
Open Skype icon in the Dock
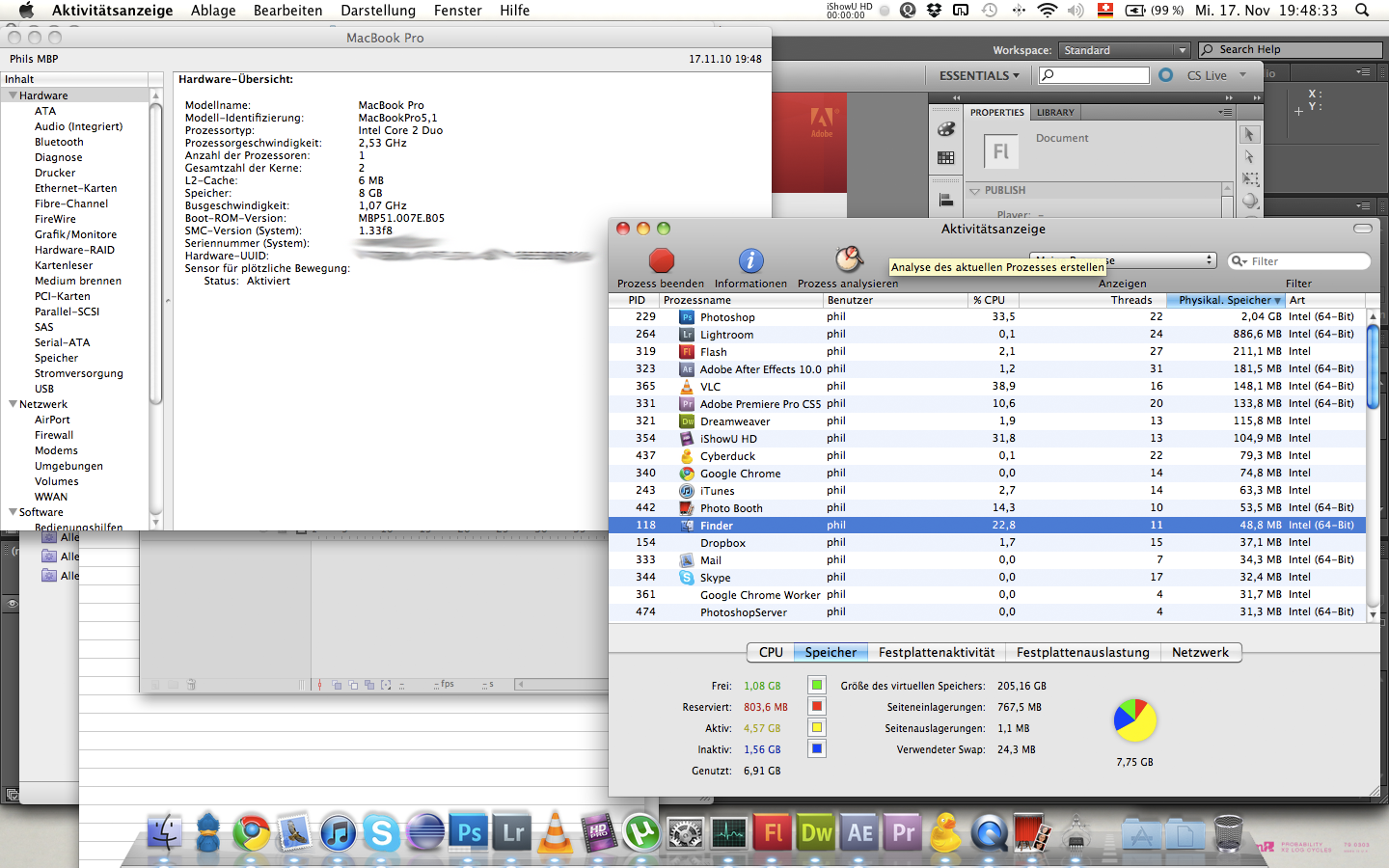coord(382,832)
